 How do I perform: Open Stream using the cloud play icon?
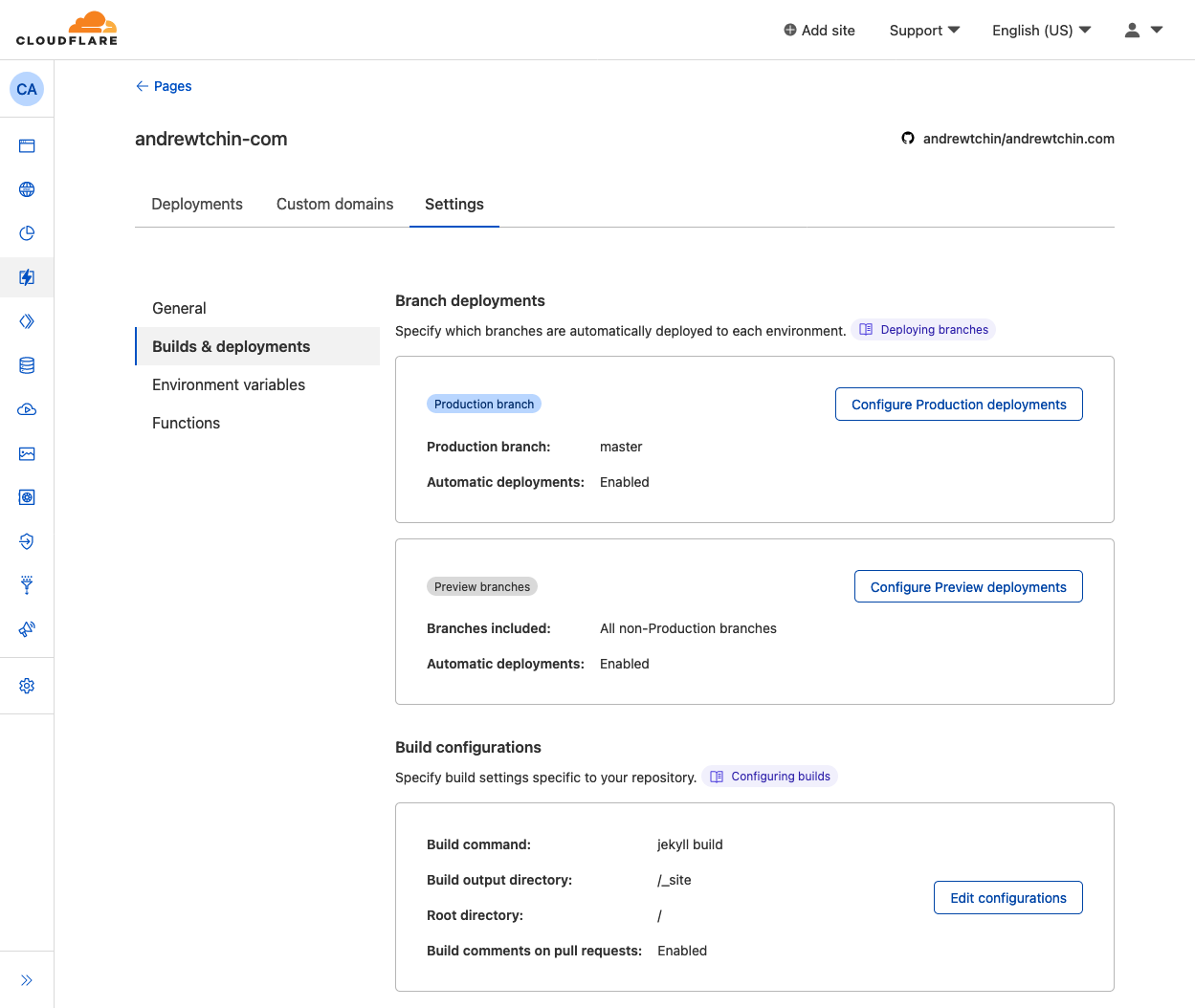27,409
